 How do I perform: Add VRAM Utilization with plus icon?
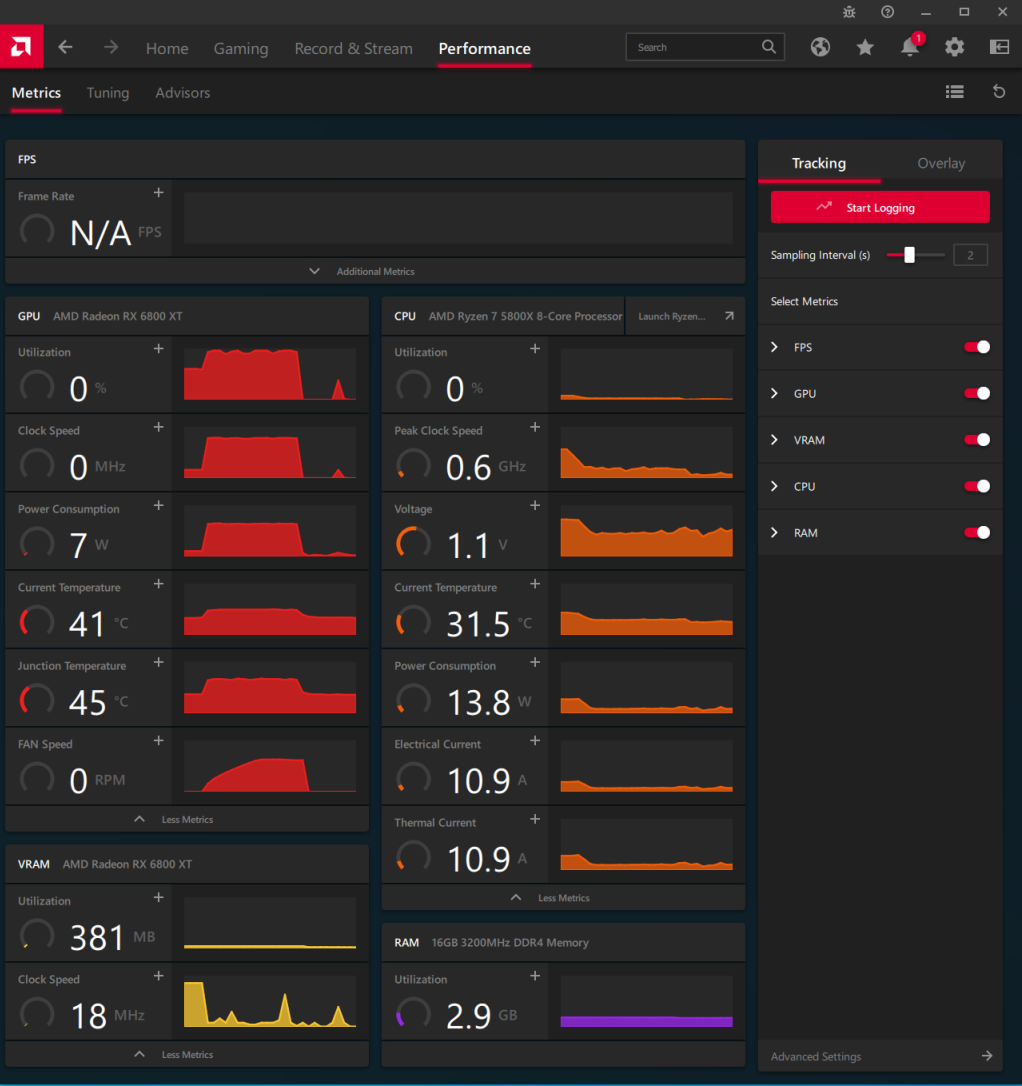point(159,898)
